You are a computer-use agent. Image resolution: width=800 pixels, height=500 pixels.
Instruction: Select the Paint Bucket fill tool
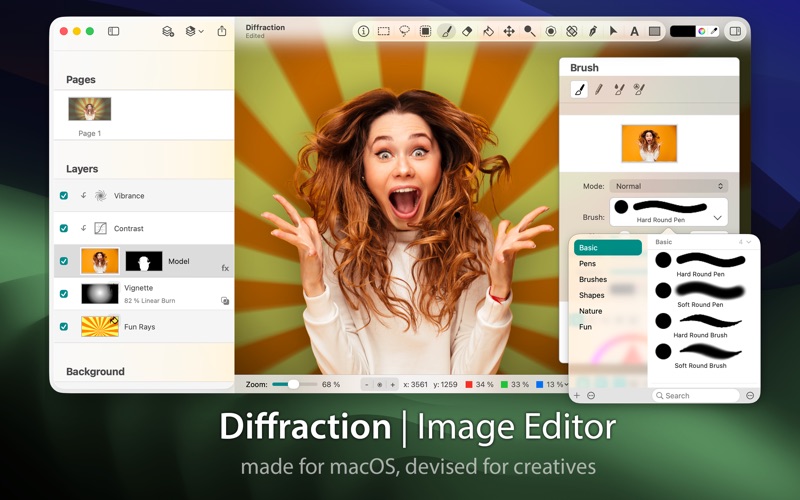pyautogui.click(x=488, y=31)
